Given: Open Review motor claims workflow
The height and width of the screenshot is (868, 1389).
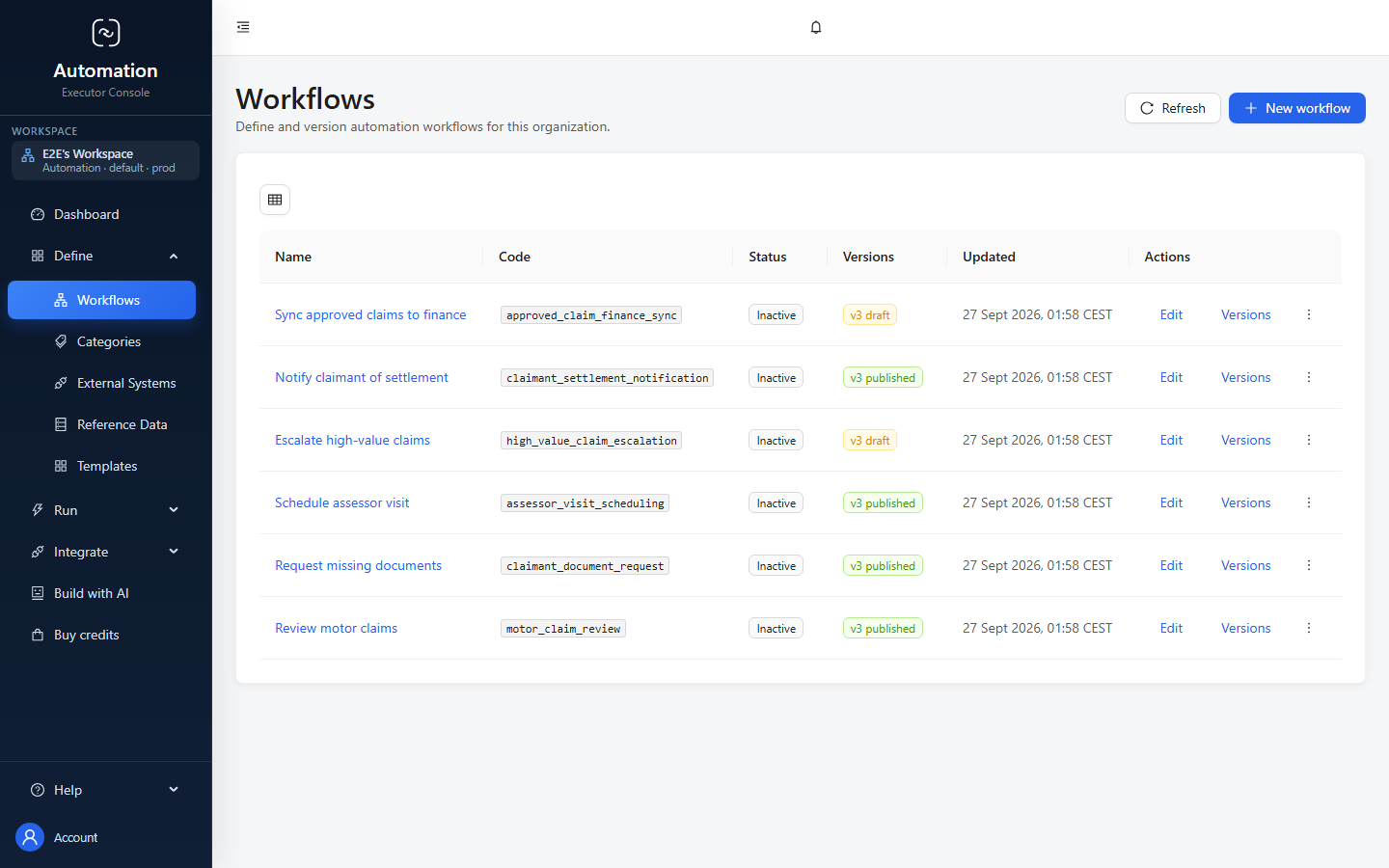Looking at the screenshot, I should click(336, 628).
